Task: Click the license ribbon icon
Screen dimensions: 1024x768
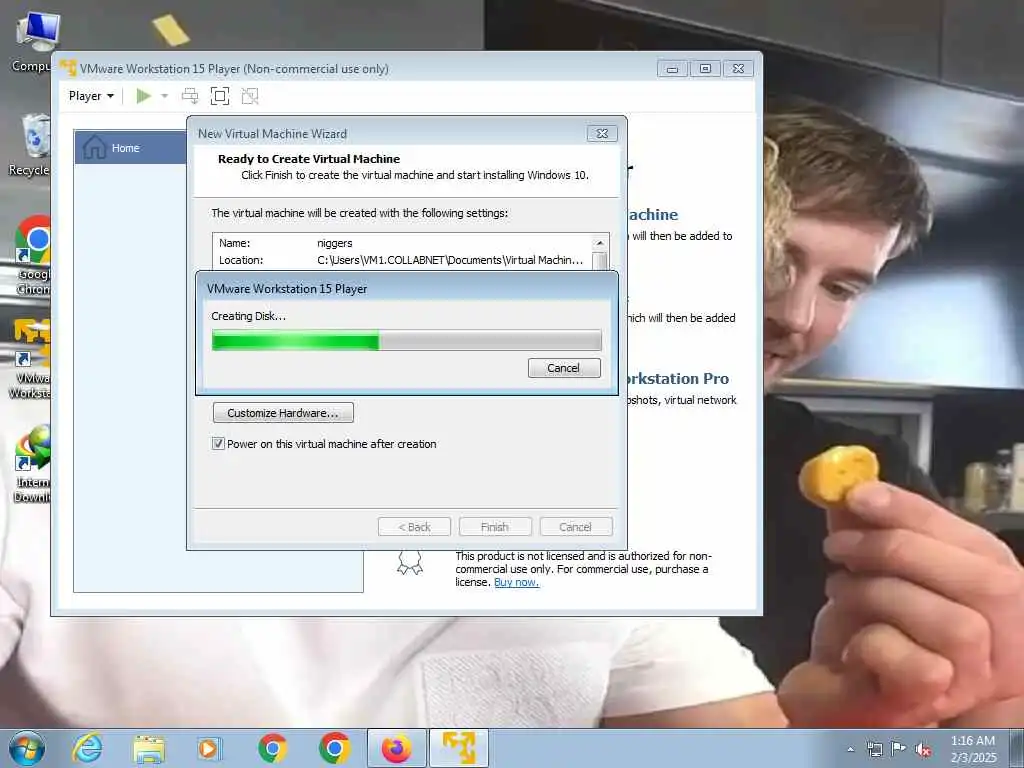Action: pos(410,562)
